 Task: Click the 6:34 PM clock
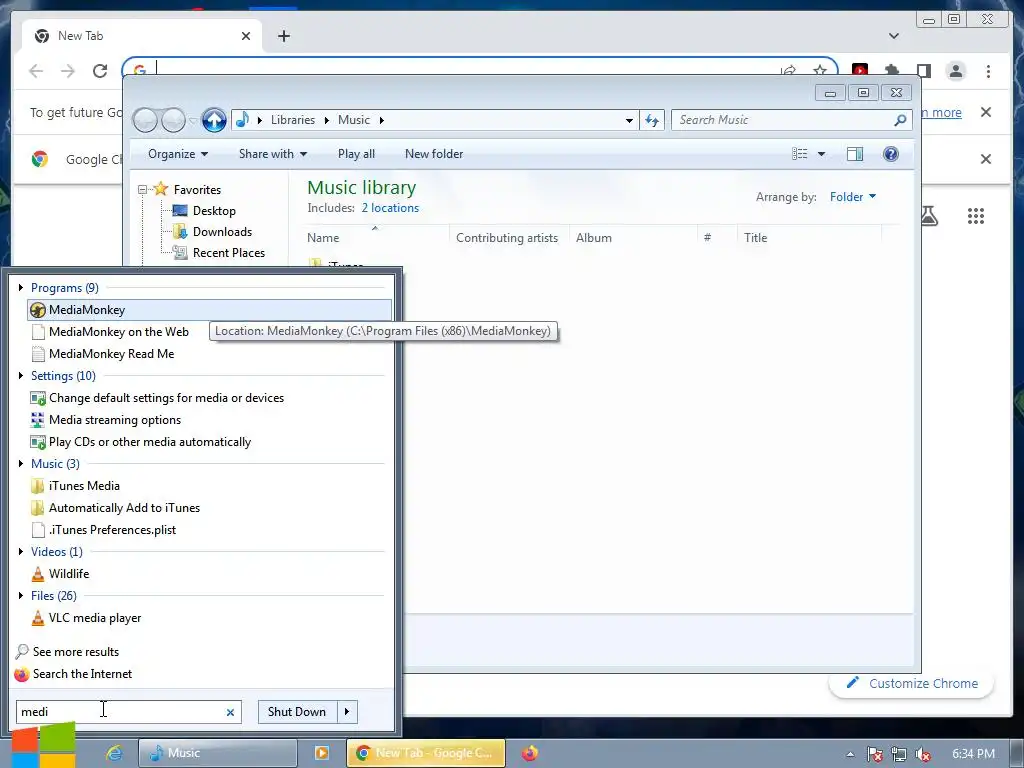click(x=973, y=754)
